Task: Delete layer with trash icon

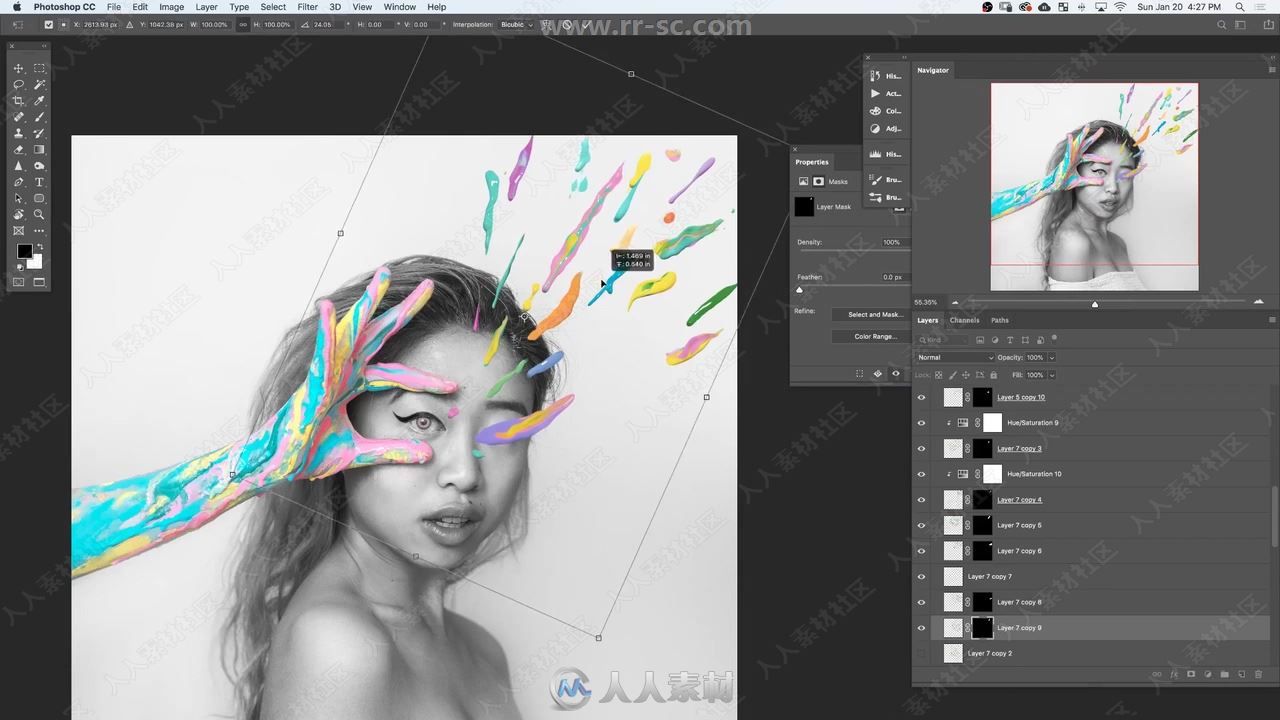Action: tap(1258, 675)
